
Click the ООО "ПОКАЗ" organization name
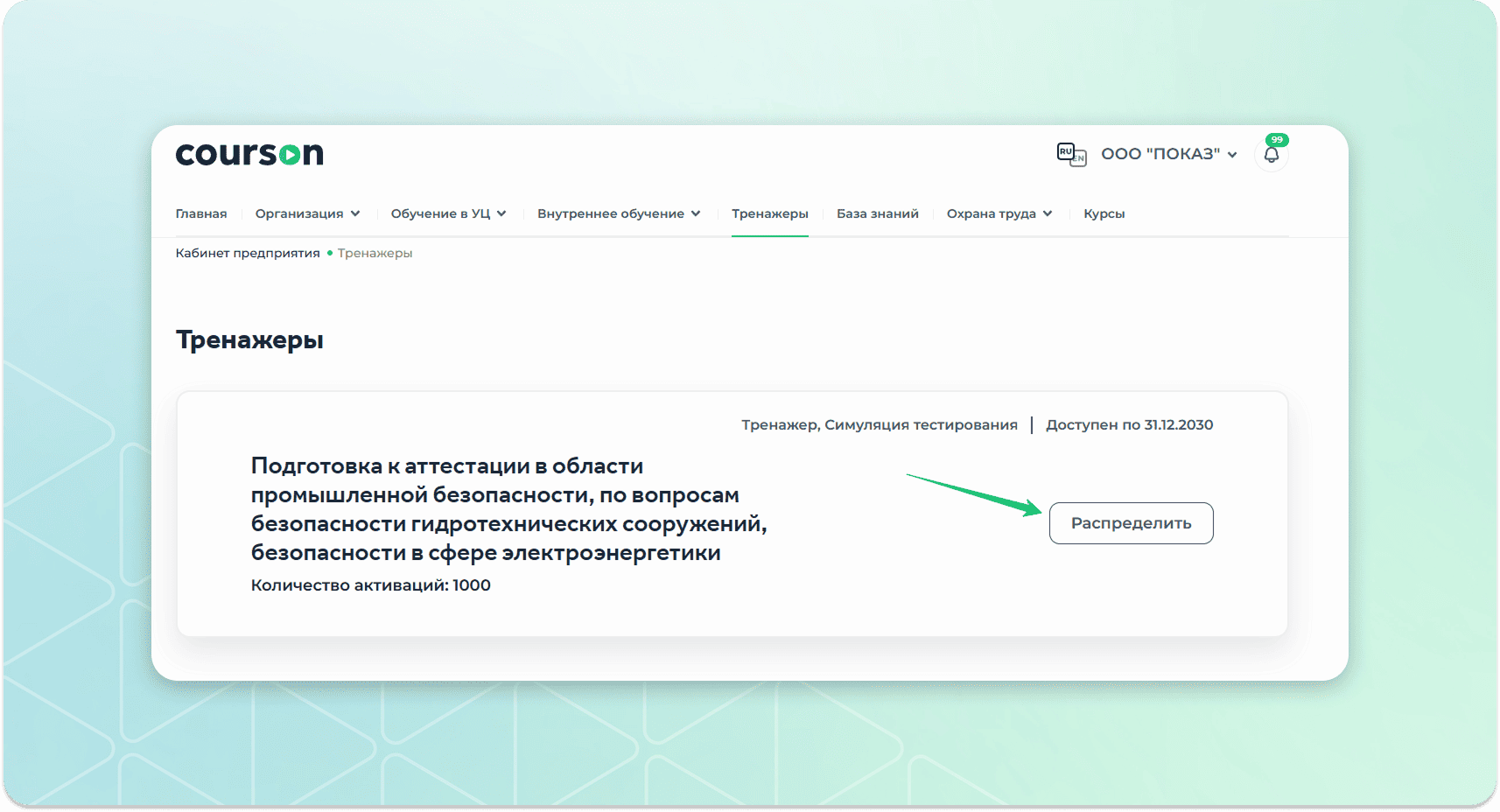tap(1160, 154)
